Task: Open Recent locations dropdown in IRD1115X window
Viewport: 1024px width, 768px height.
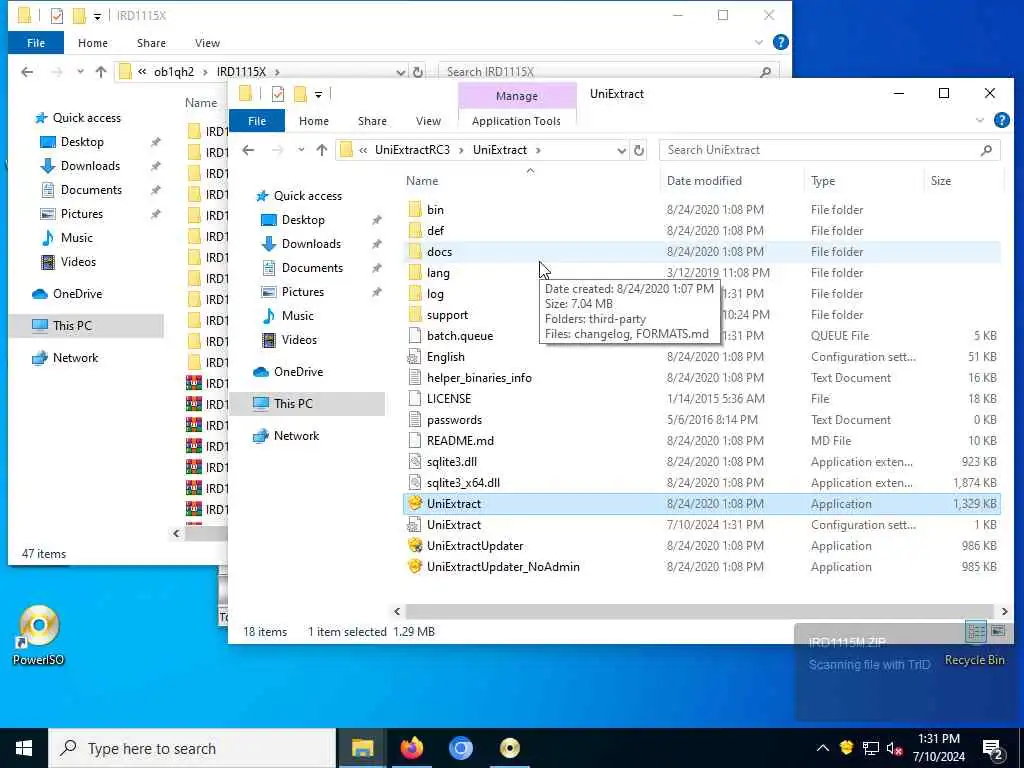Action: pos(80,72)
